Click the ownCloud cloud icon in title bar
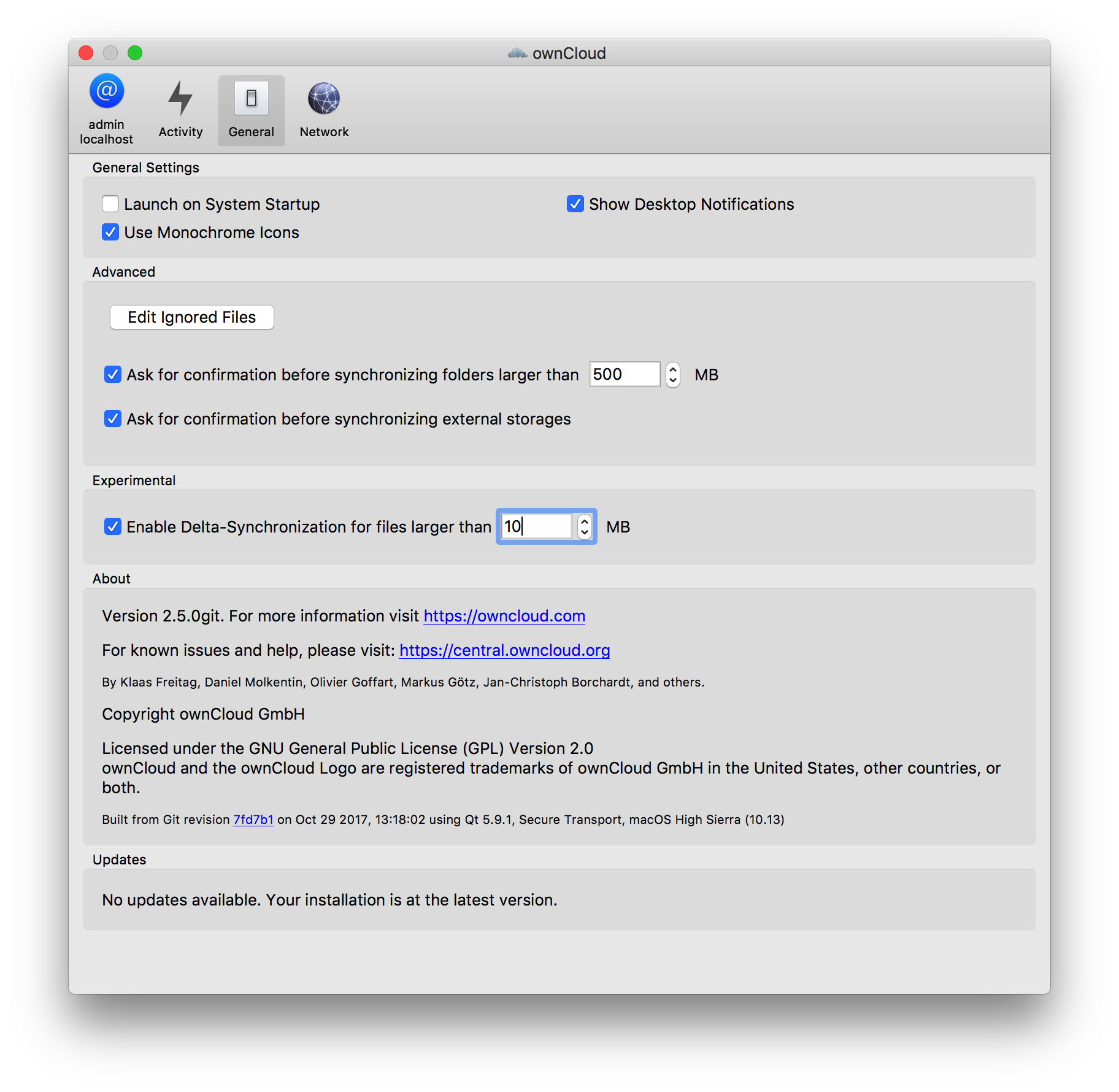 click(x=517, y=53)
